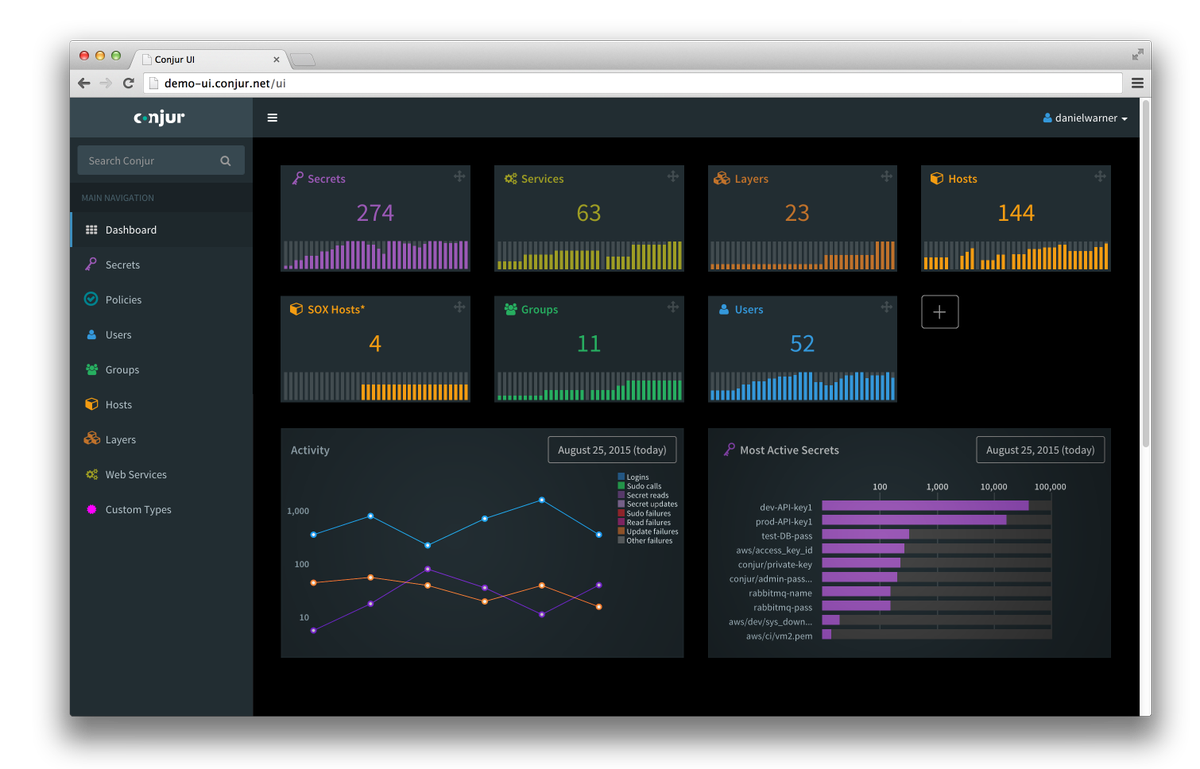Open Activity date picker August 25, 2015
The image size is (1200, 769).
coord(612,450)
